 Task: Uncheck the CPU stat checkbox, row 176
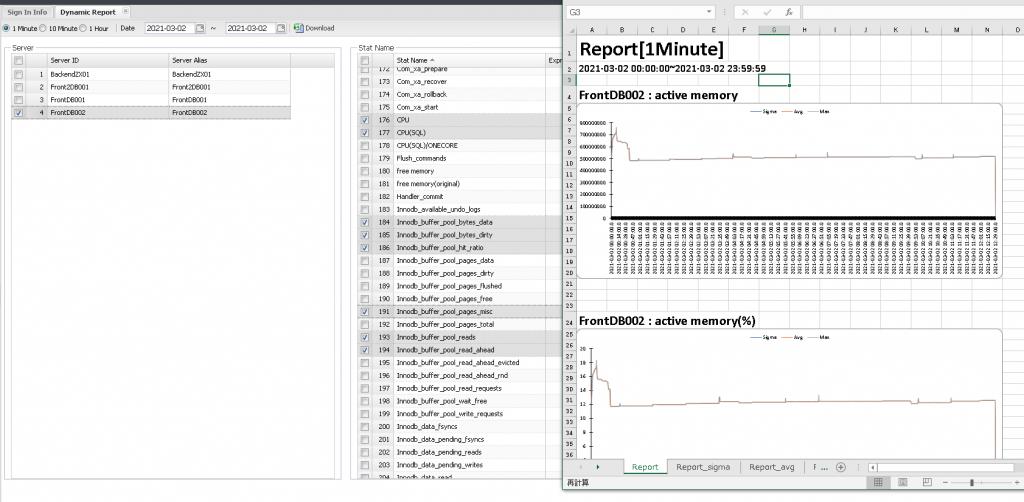click(364, 120)
